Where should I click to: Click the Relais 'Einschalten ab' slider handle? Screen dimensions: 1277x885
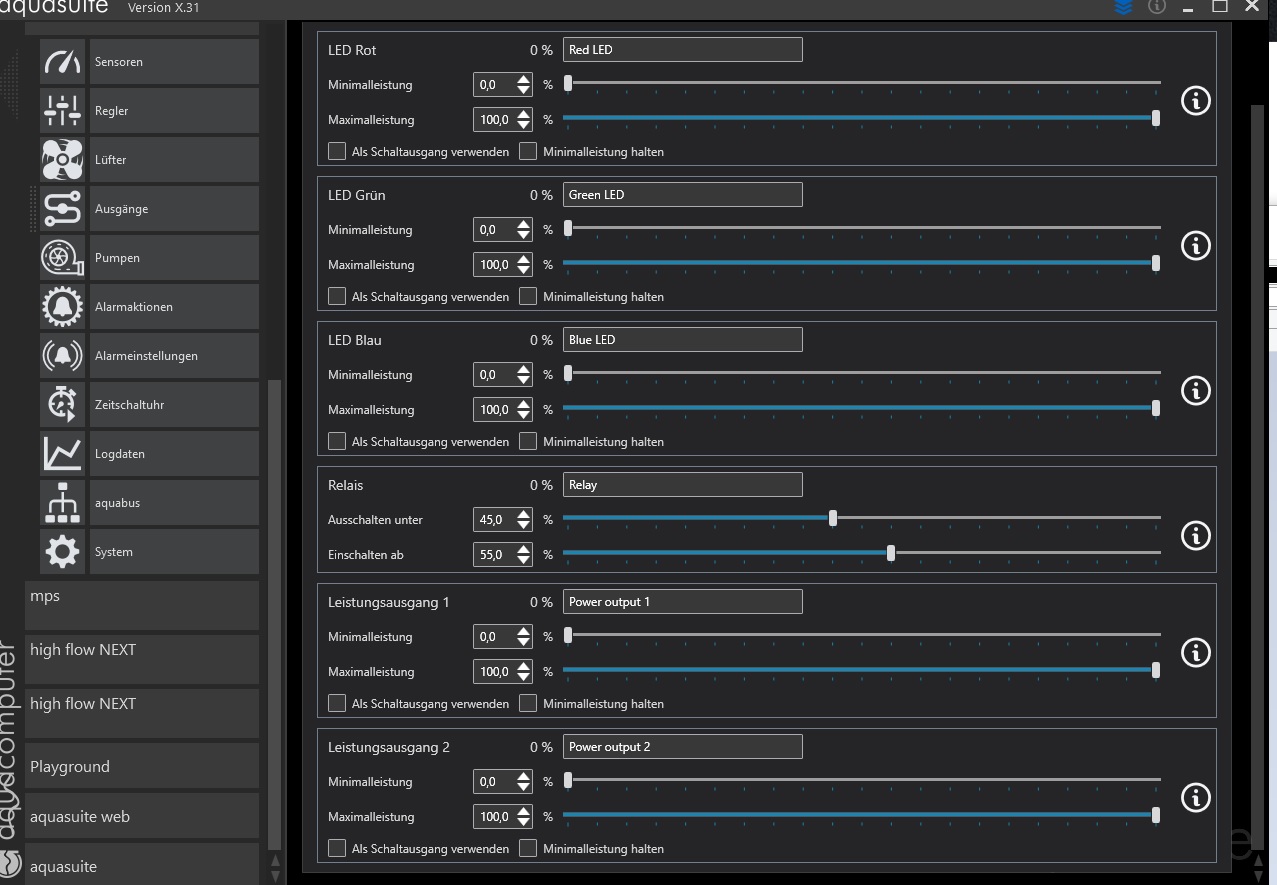[891, 554]
